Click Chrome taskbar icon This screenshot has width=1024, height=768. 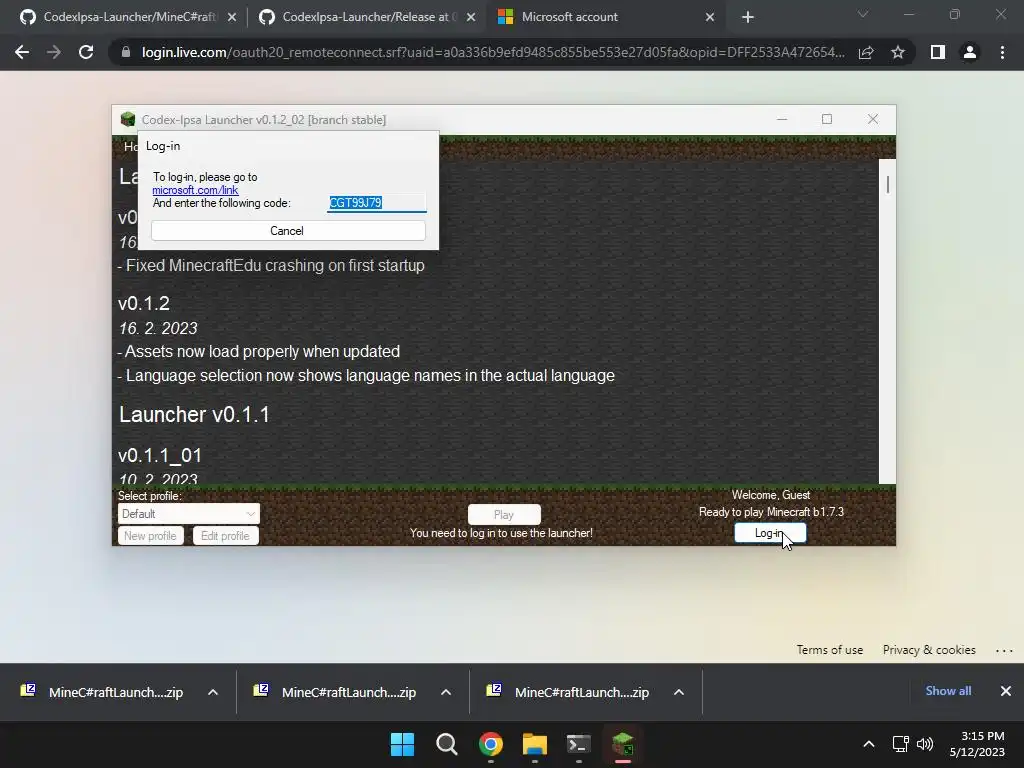click(x=491, y=744)
